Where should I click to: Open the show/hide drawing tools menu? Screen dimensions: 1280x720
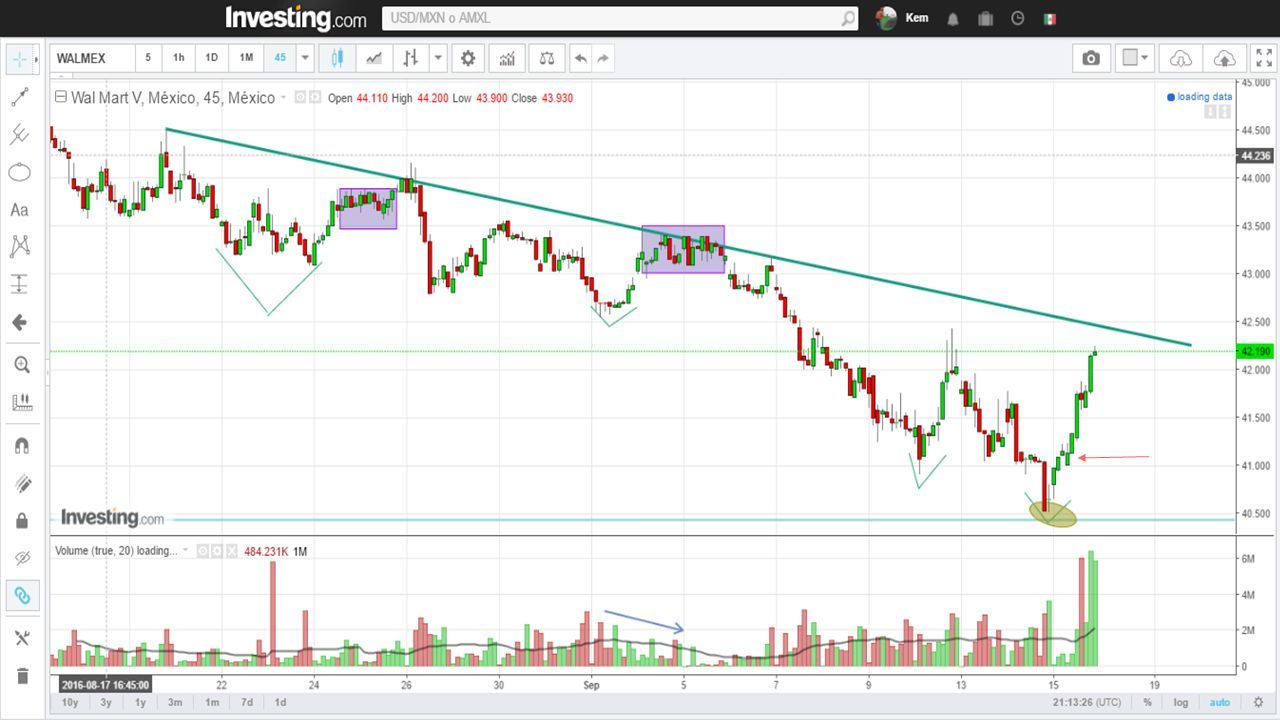click(x=21, y=638)
